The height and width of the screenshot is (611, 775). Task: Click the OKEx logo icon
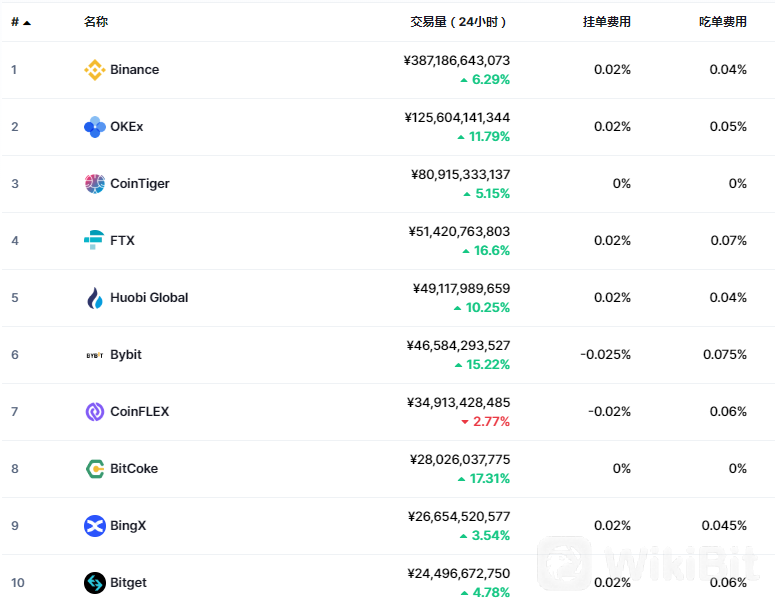(x=94, y=127)
